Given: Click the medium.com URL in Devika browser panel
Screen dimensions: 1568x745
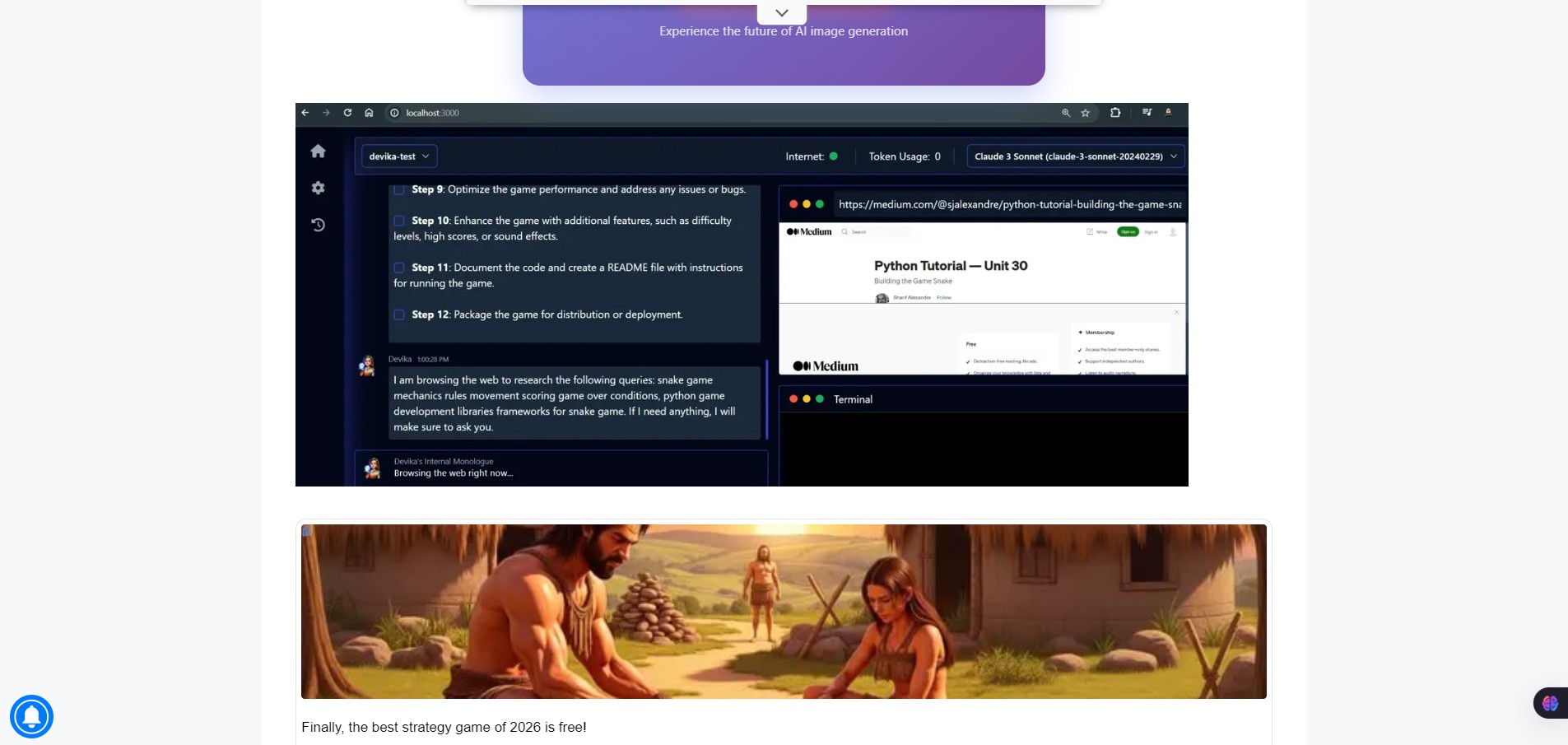Looking at the screenshot, I should pyautogui.click(x=1010, y=204).
